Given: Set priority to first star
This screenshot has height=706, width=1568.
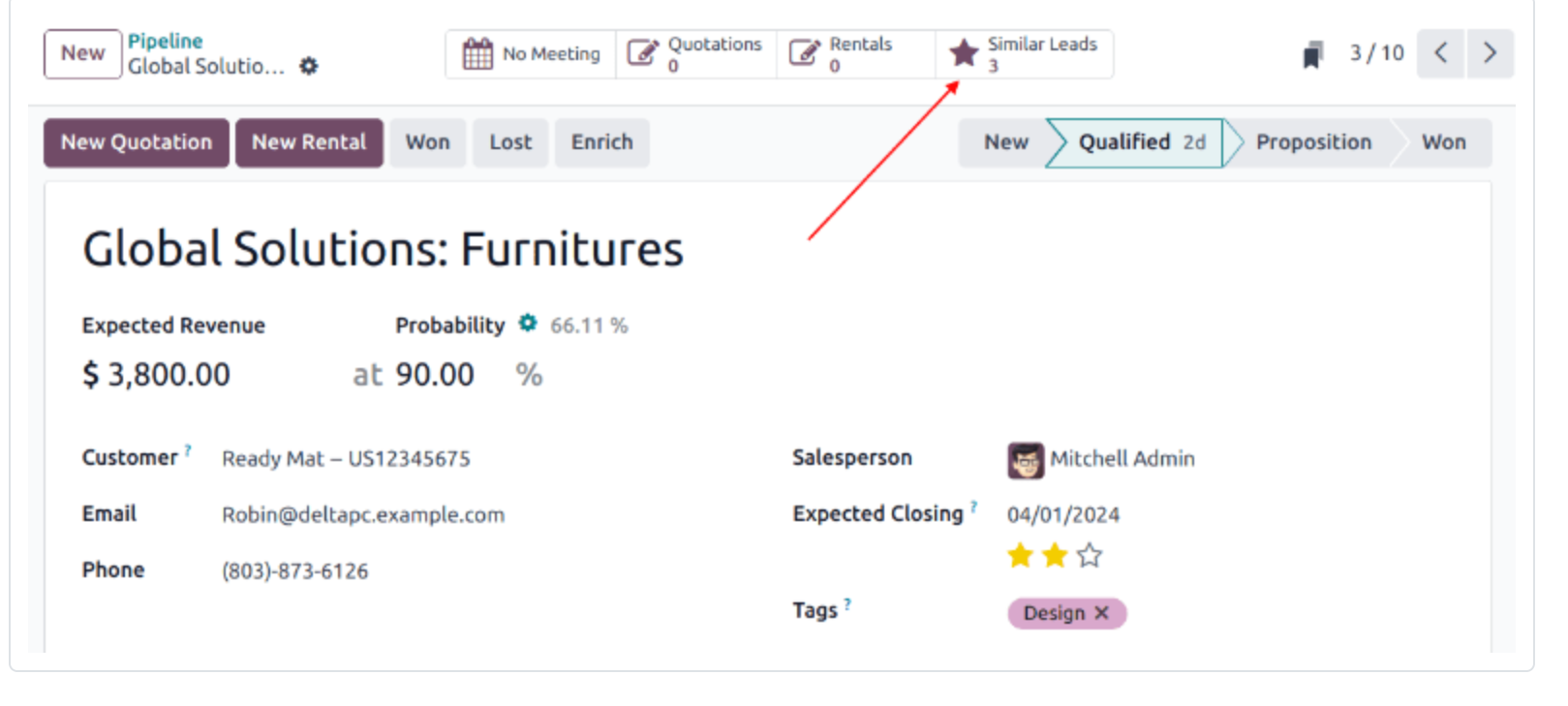Looking at the screenshot, I should tap(1020, 556).
